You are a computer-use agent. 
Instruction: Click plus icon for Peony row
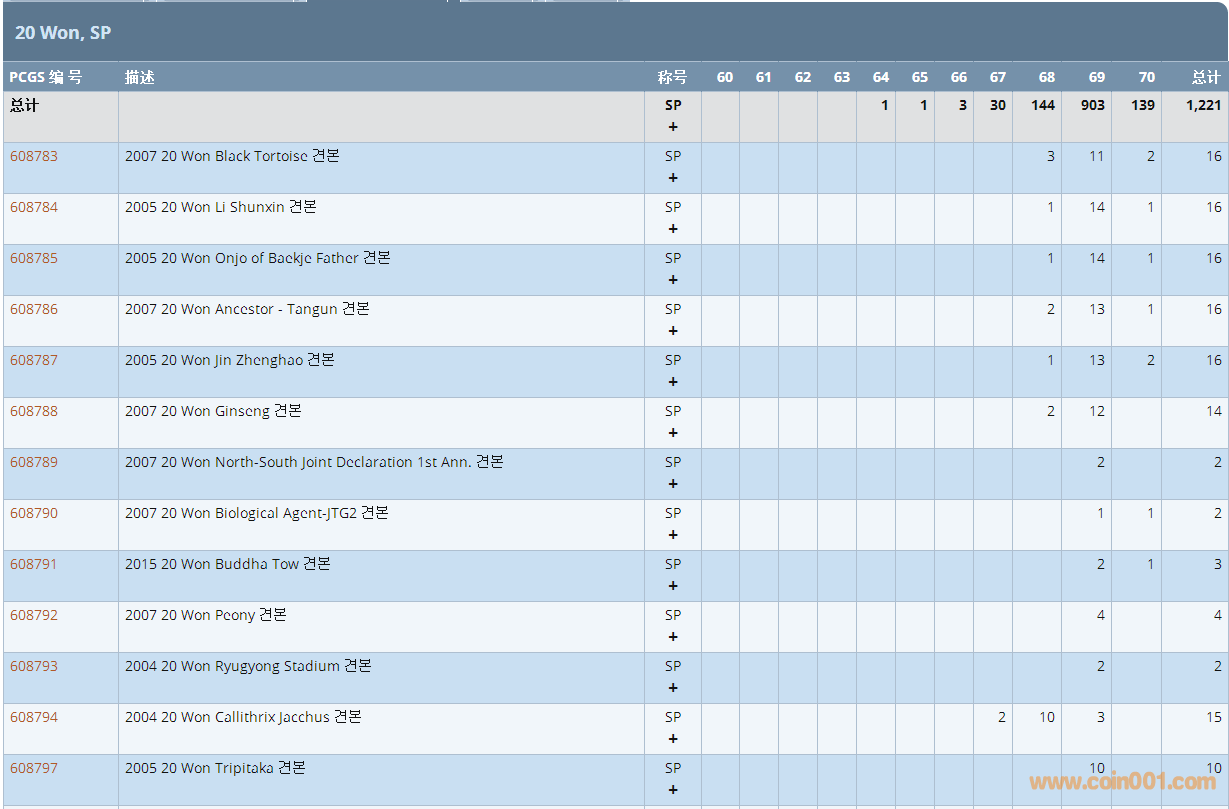673,637
